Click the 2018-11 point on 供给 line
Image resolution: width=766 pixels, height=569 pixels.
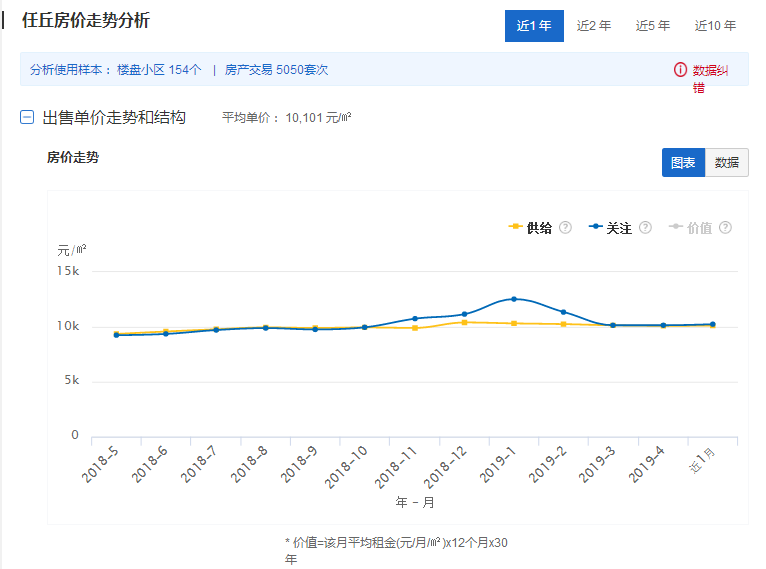pos(415,328)
